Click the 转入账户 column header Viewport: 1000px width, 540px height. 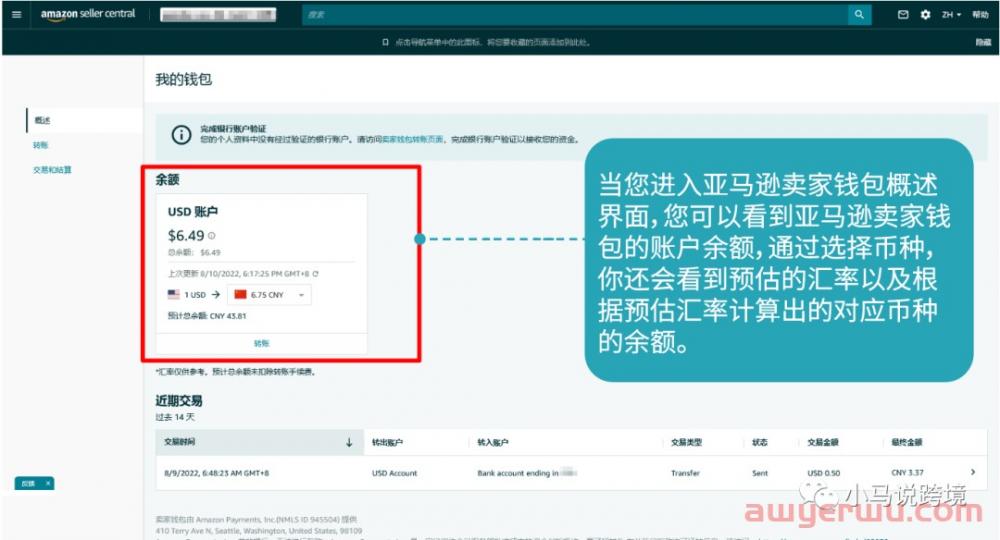click(x=493, y=442)
